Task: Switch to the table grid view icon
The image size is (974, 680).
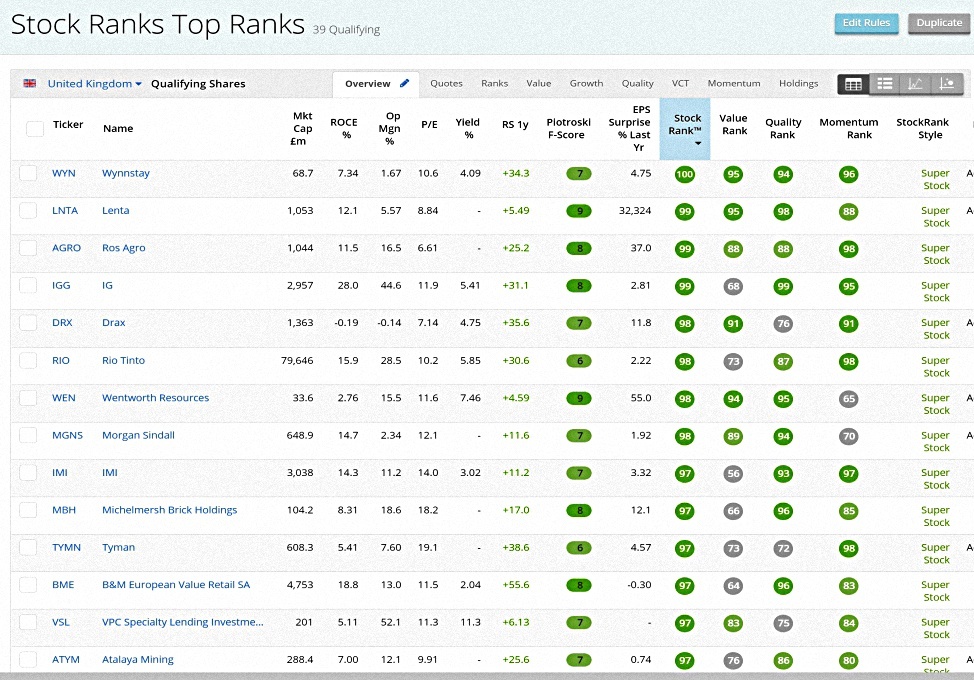Action: 853,84
